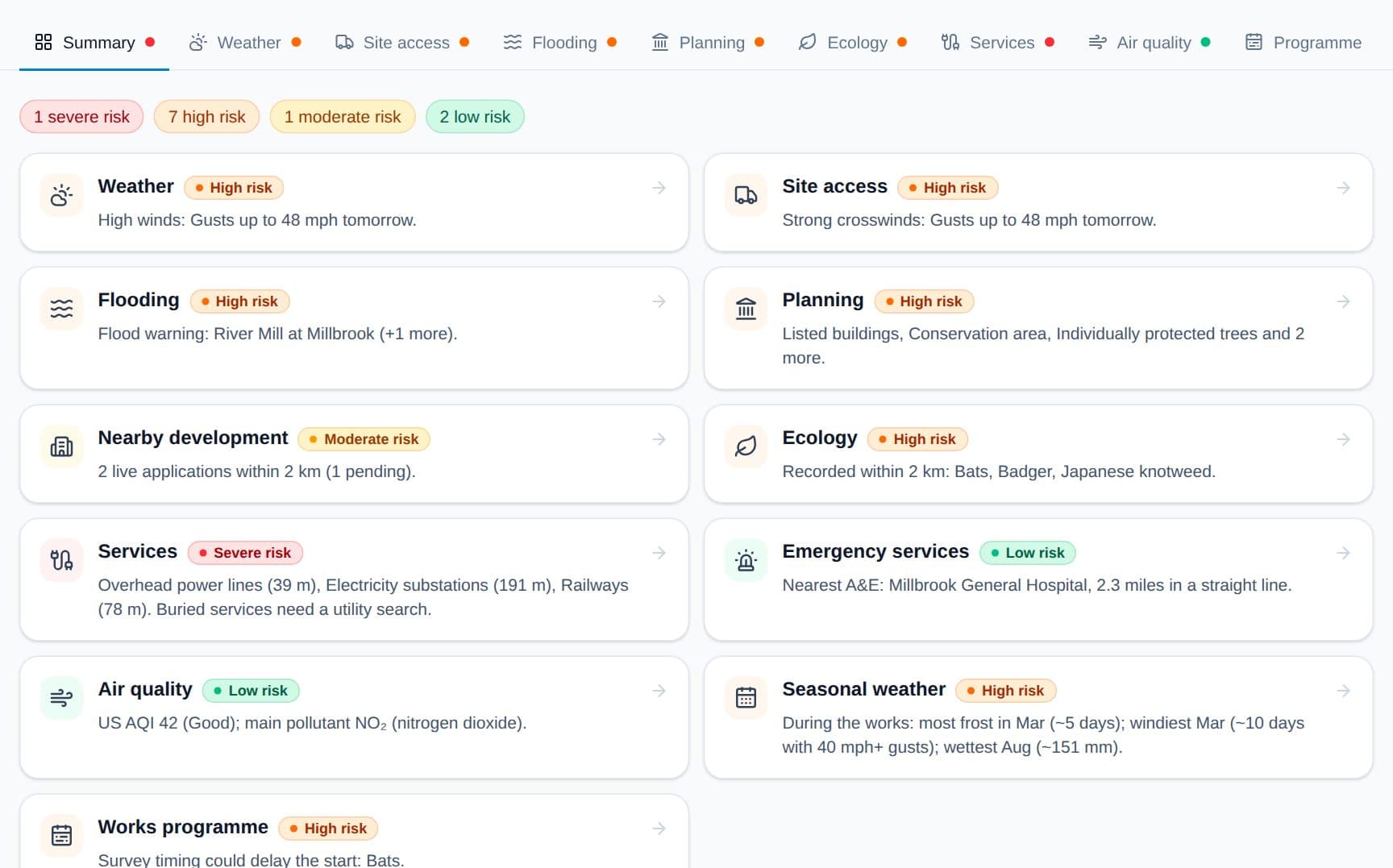Open Weather card via its arrow
1393x868 pixels.
(x=659, y=188)
